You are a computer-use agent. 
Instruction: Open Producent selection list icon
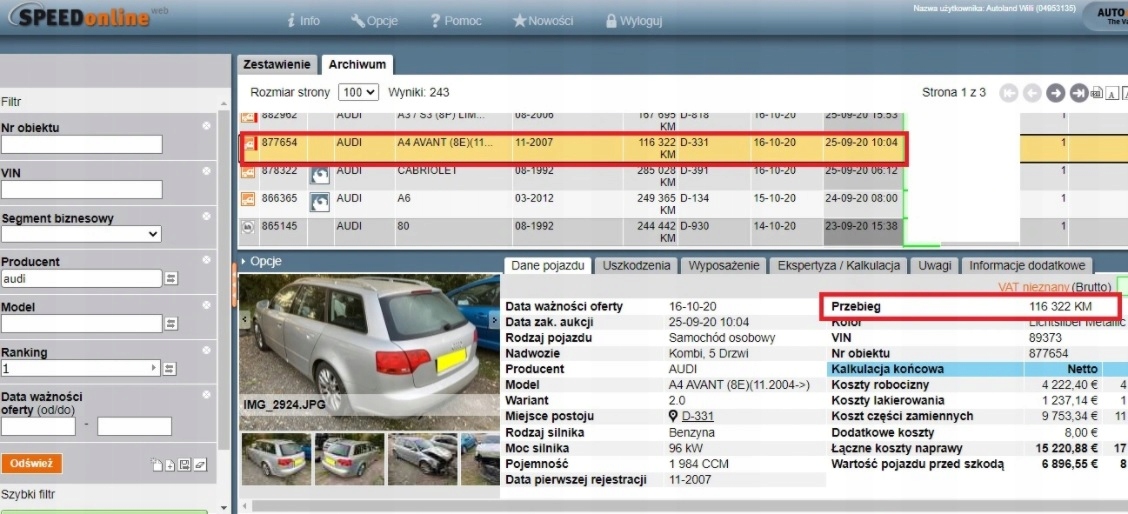coord(171,279)
